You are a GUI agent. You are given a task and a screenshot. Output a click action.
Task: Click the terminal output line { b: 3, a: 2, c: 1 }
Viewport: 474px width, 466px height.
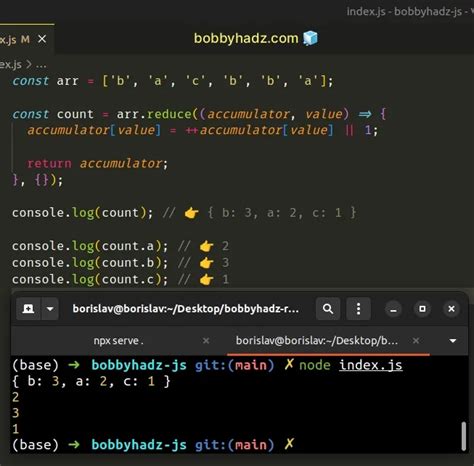[x=91, y=381]
